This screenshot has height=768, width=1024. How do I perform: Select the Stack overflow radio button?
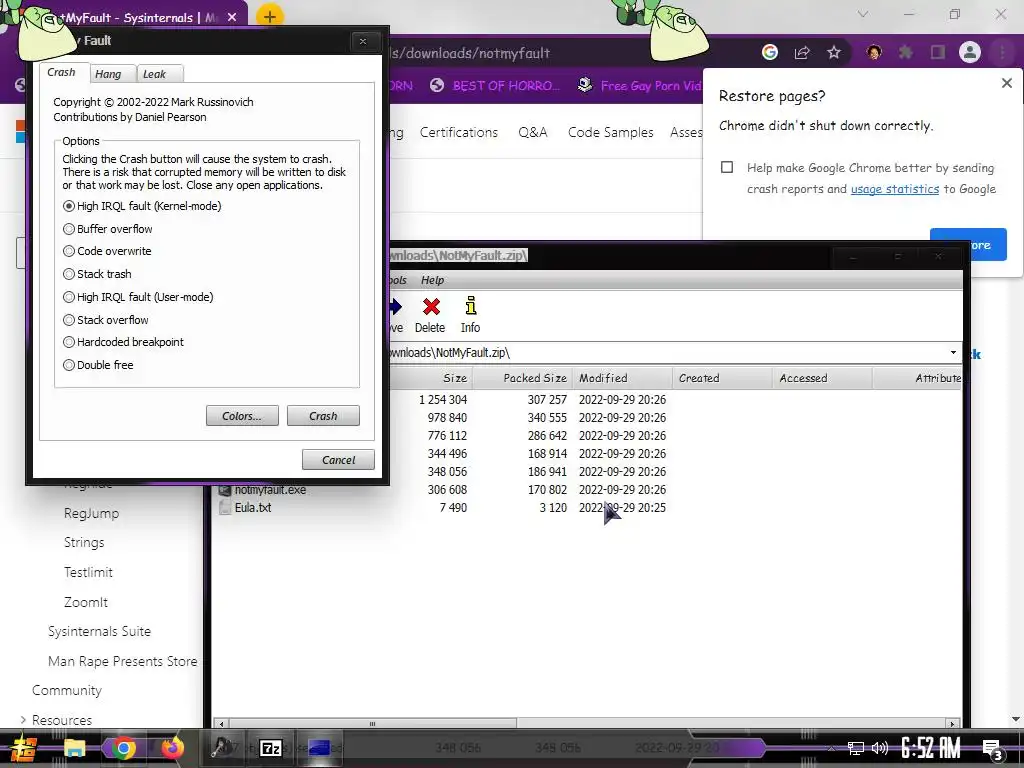tap(69, 319)
